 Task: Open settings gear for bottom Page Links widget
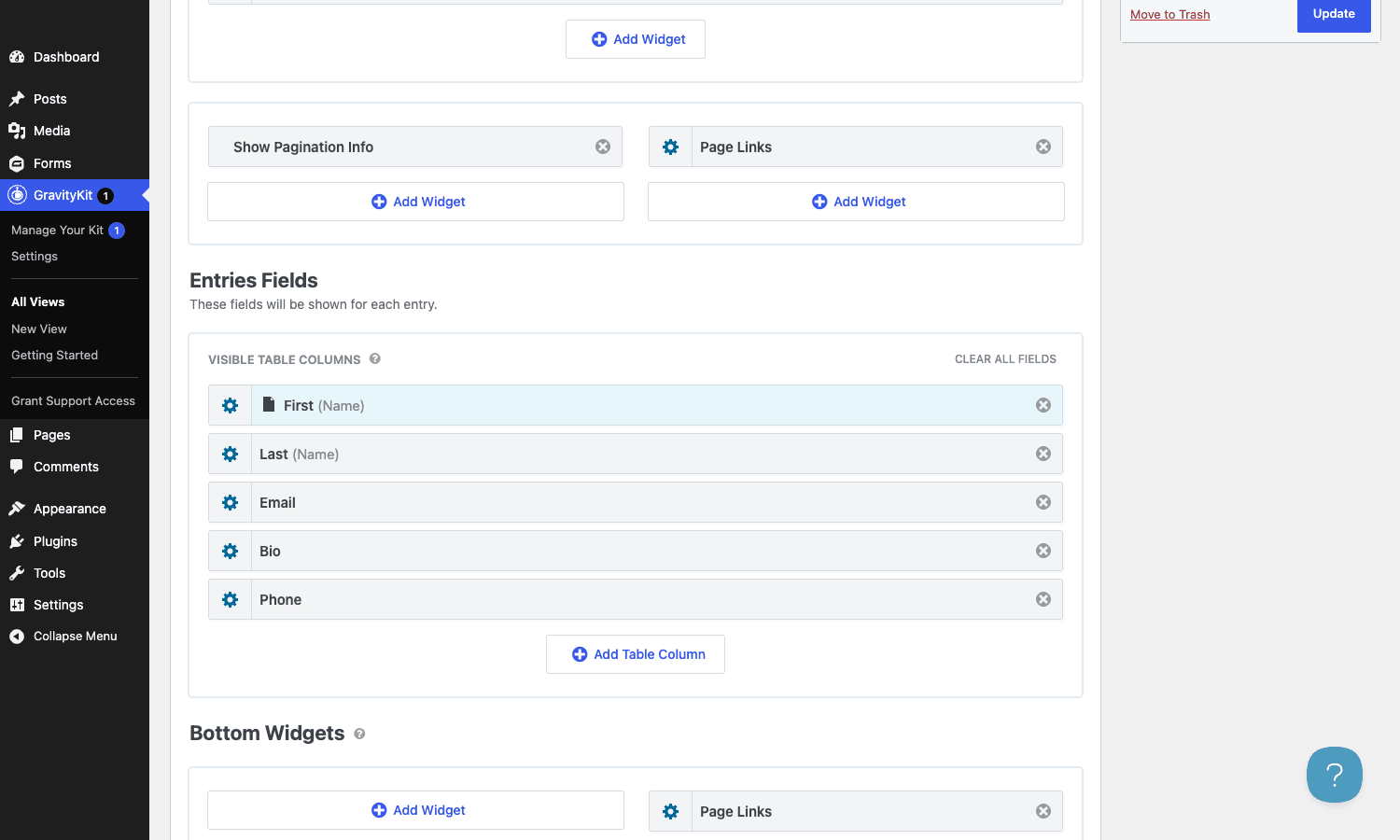[x=670, y=811]
